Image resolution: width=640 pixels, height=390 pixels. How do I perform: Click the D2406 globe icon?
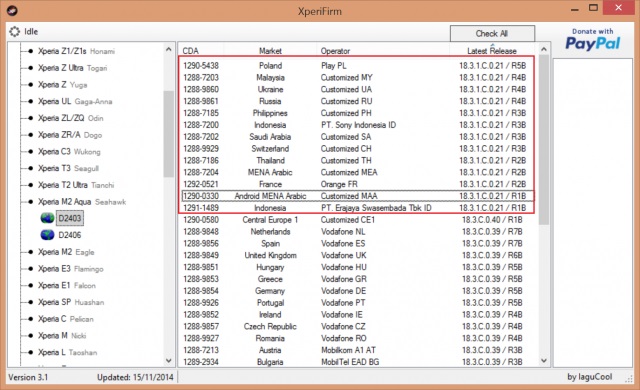tap(47, 235)
